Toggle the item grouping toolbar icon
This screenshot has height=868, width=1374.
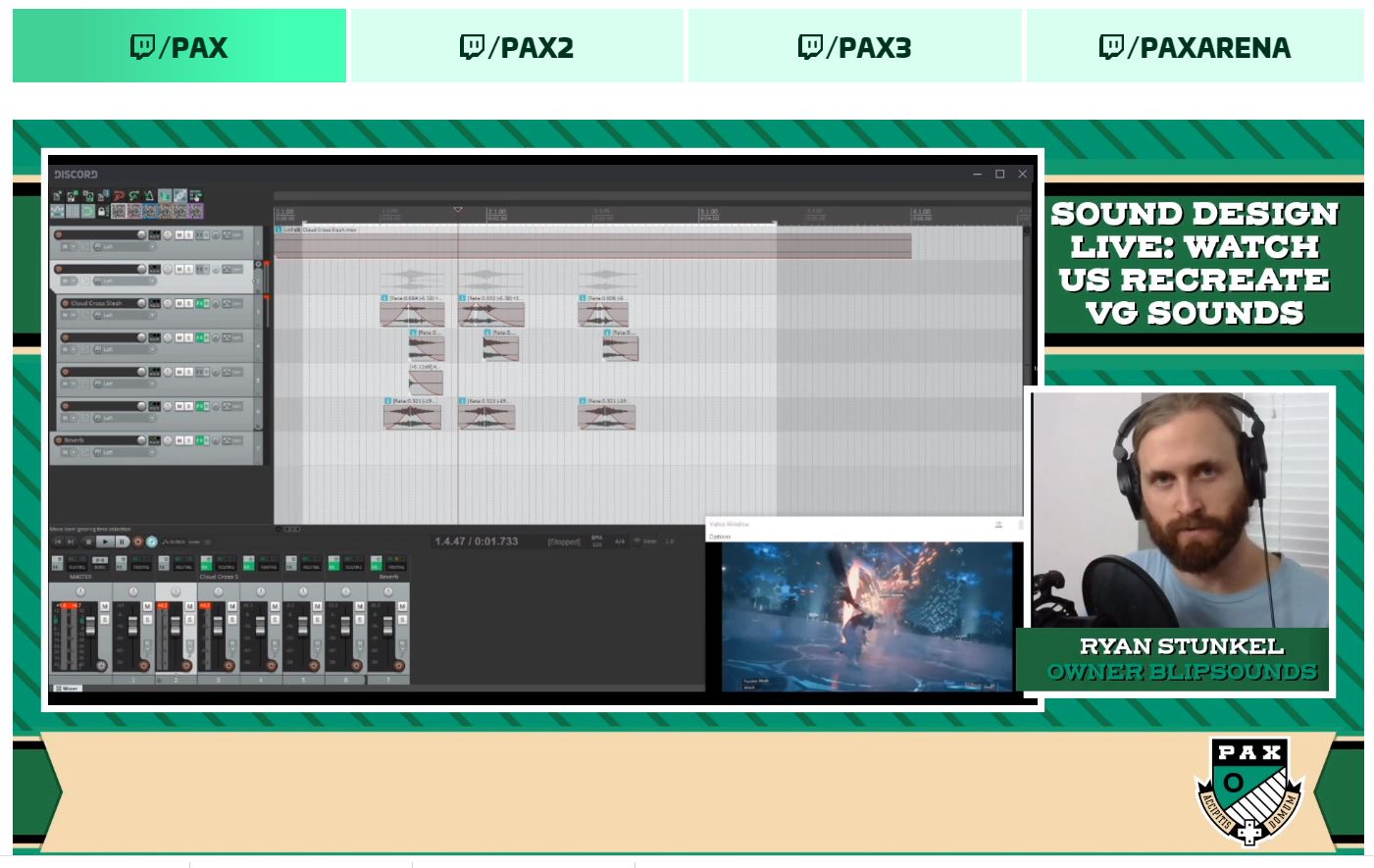tap(180, 196)
